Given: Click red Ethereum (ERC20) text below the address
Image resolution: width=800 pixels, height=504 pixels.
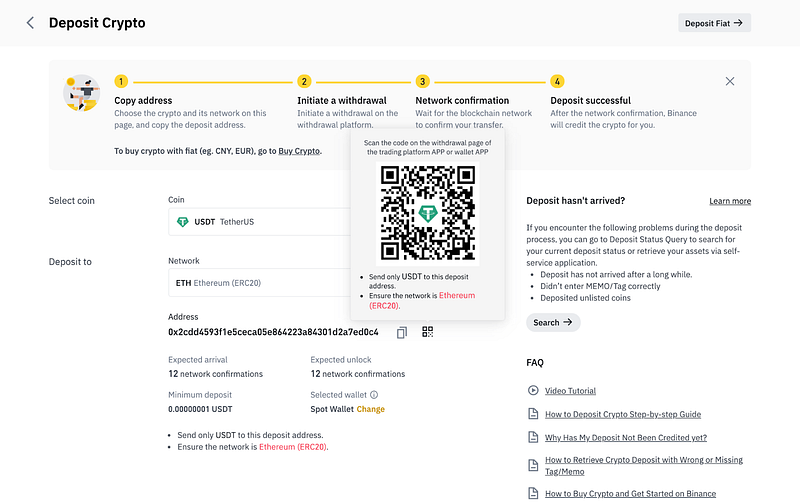Looking at the screenshot, I should pyautogui.click(x=293, y=447).
